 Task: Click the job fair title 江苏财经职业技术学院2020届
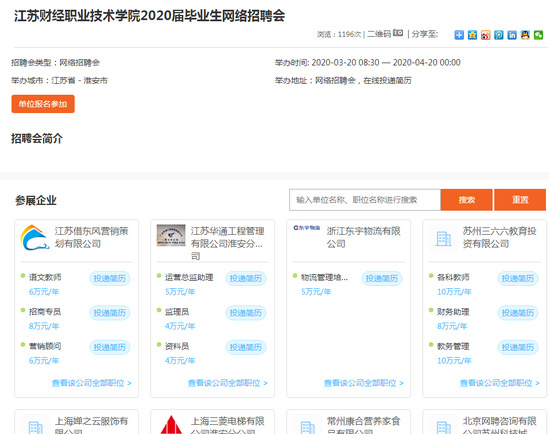(x=150, y=16)
